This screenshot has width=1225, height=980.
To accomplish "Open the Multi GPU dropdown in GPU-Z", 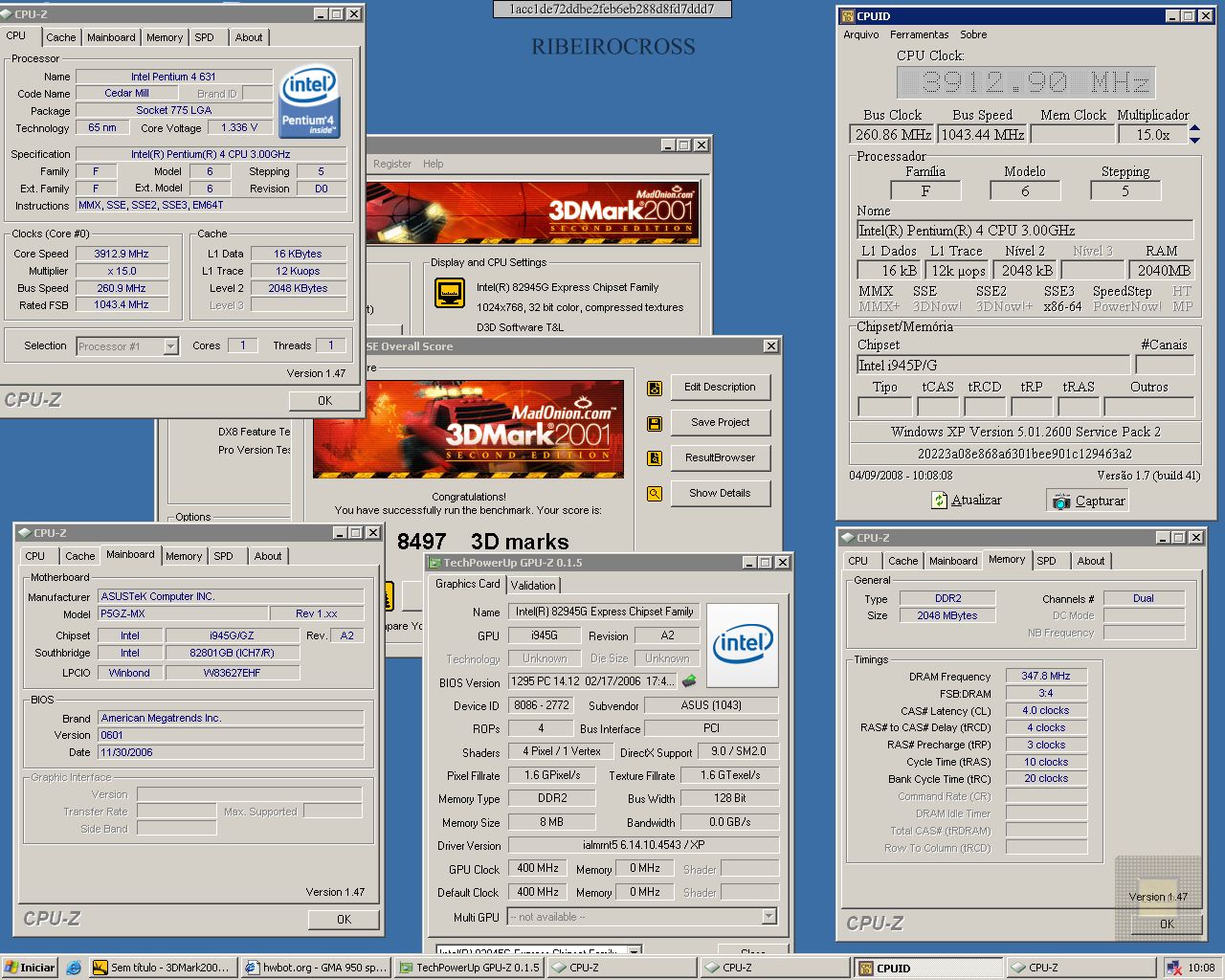I will tap(768, 917).
